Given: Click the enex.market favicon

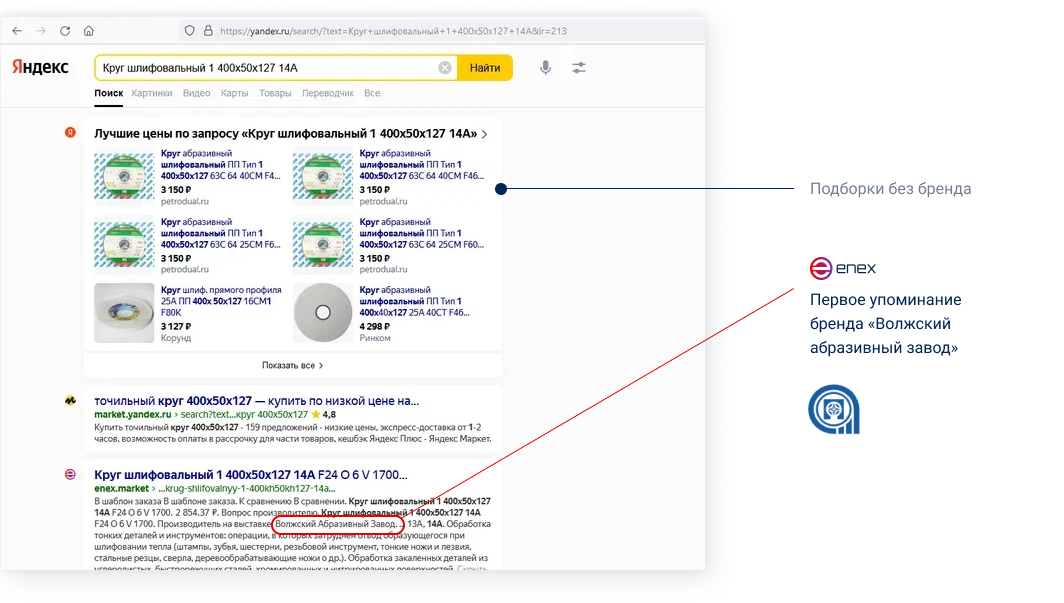Looking at the screenshot, I should pos(71,474).
